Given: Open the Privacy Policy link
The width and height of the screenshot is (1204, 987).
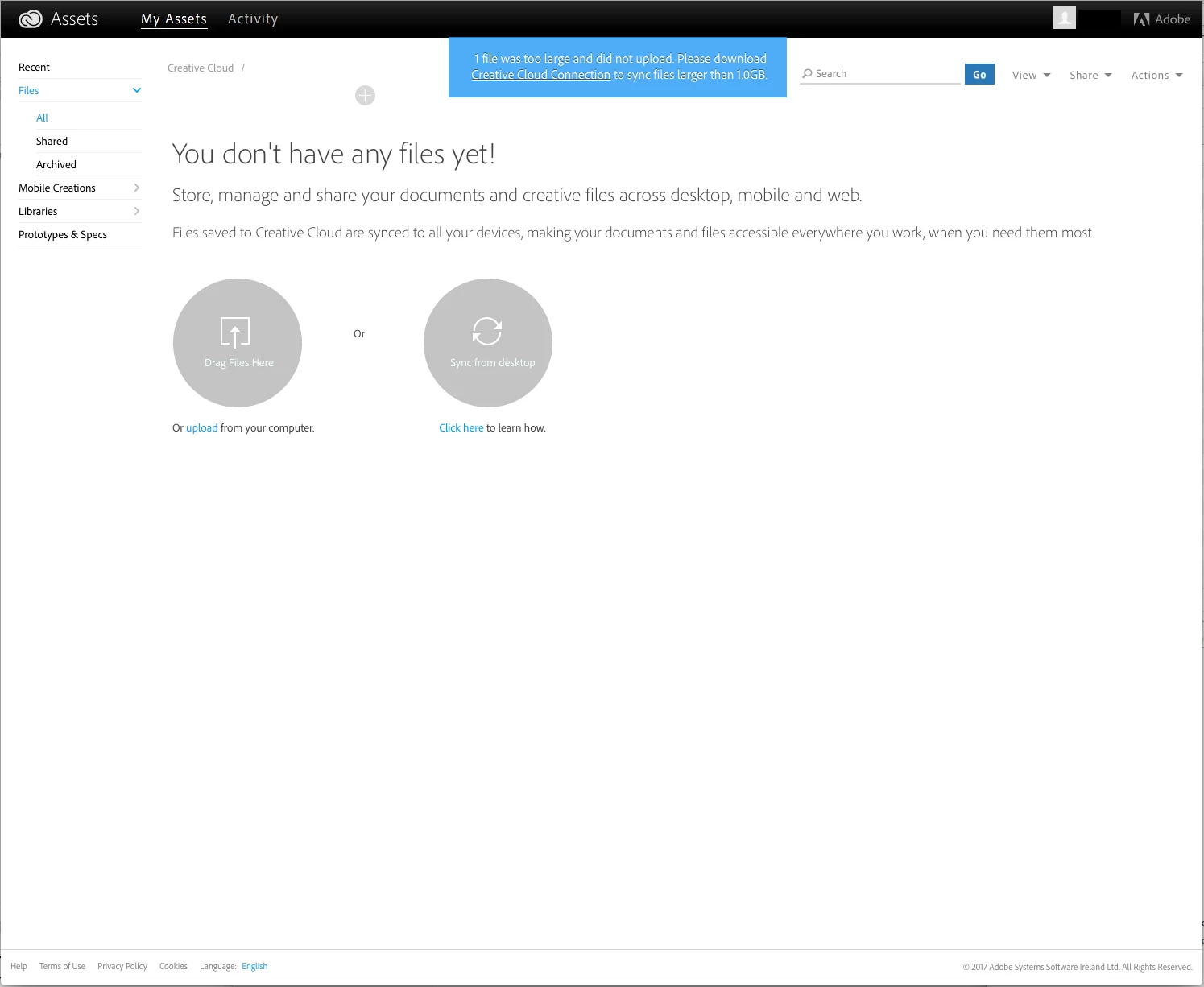Looking at the screenshot, I should 122,966.
